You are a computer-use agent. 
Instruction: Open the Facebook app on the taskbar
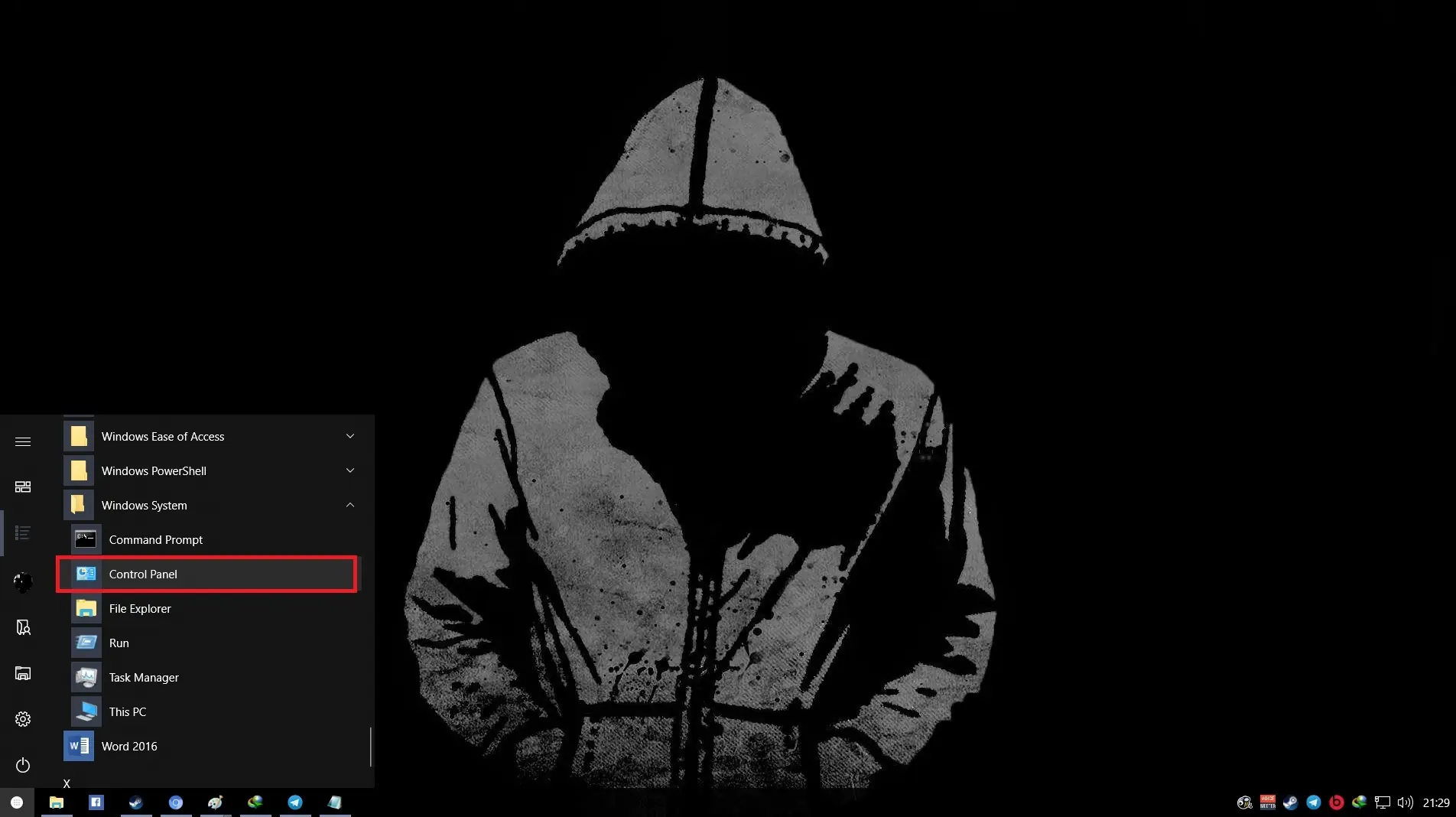tap(96, 802)
